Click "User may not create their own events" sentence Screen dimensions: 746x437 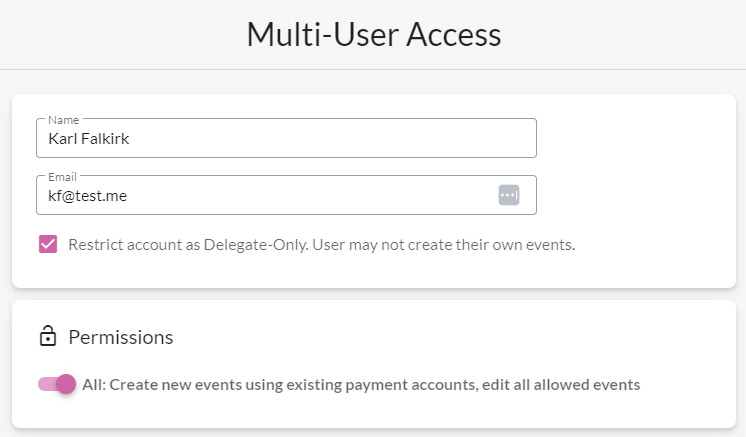pos(443,244)
